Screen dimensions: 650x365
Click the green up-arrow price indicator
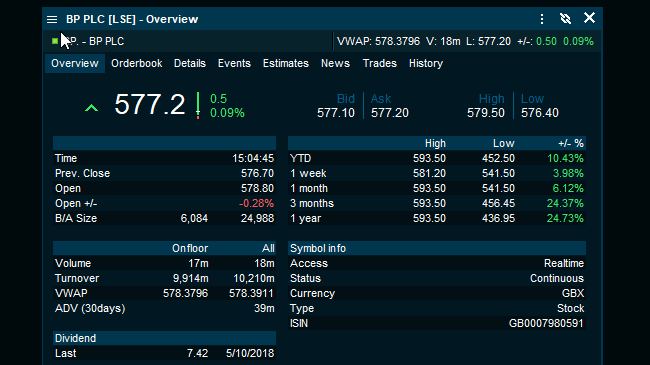pyautogui.click(x=92, y=108)
